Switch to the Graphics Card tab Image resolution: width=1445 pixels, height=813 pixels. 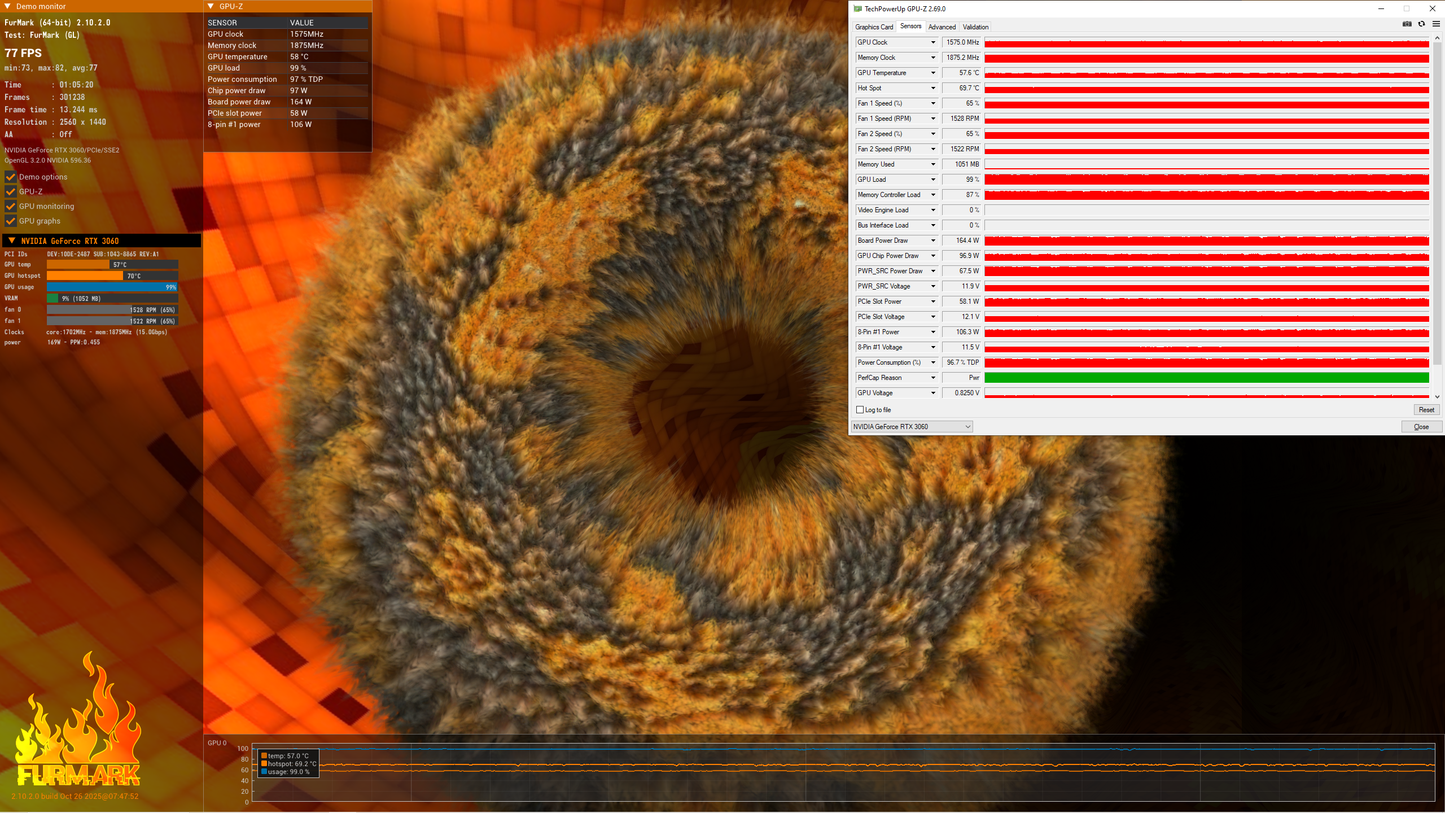click(874, 27)
